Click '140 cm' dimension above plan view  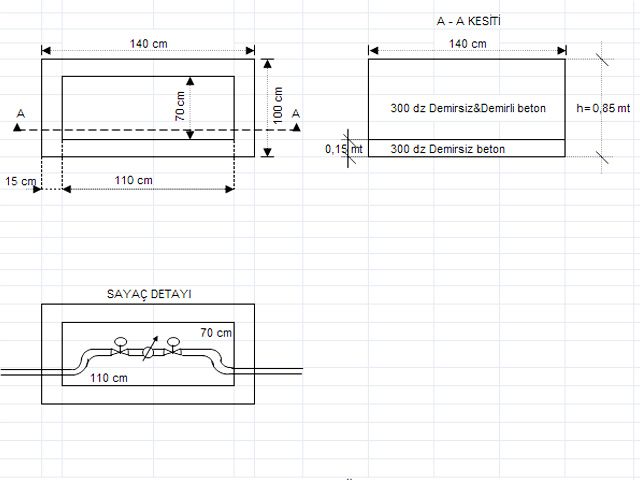click(x=149, y=43)
